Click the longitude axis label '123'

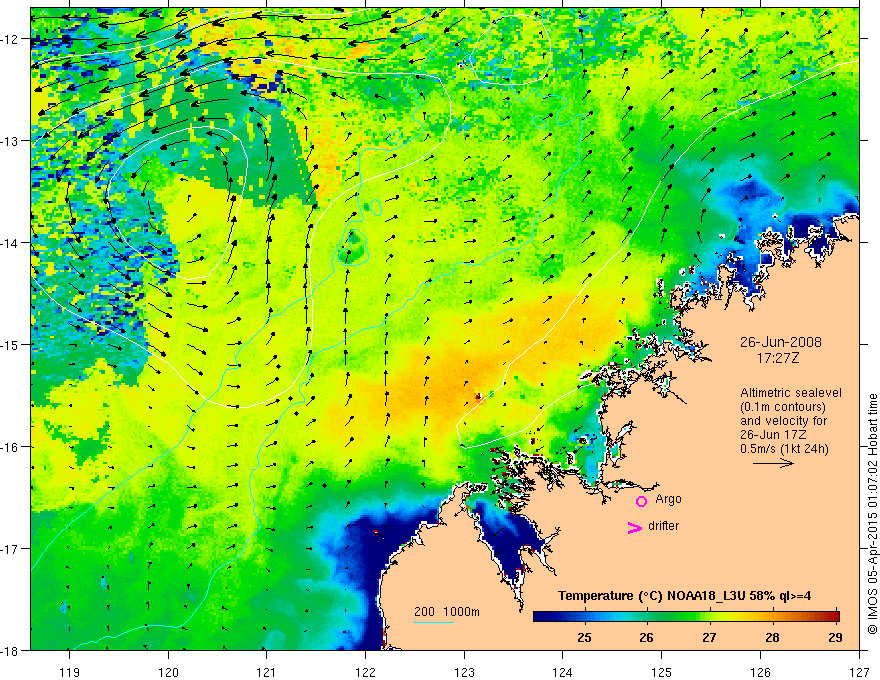click(x=464, y=672)
